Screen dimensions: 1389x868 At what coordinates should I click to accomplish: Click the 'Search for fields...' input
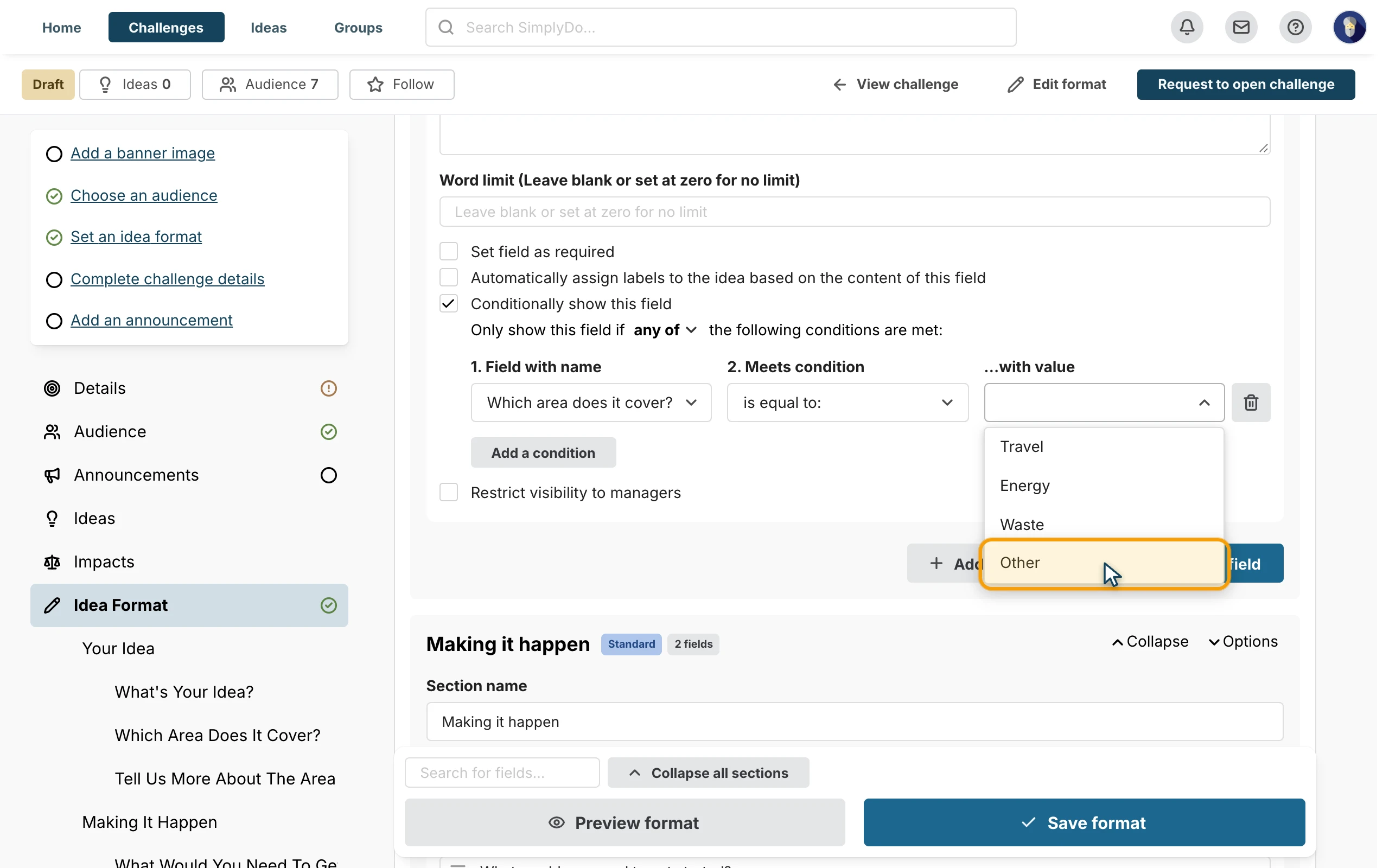[502, 773]
